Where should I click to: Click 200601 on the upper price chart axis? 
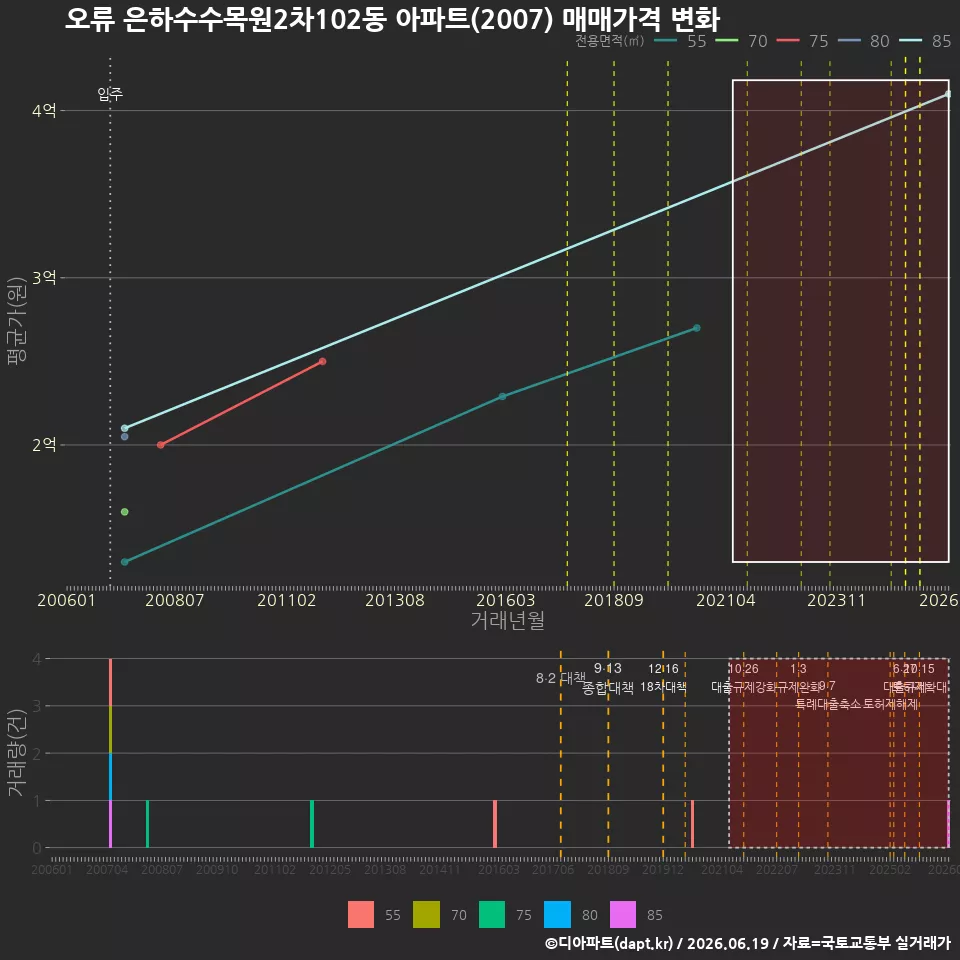click(67, 600)
